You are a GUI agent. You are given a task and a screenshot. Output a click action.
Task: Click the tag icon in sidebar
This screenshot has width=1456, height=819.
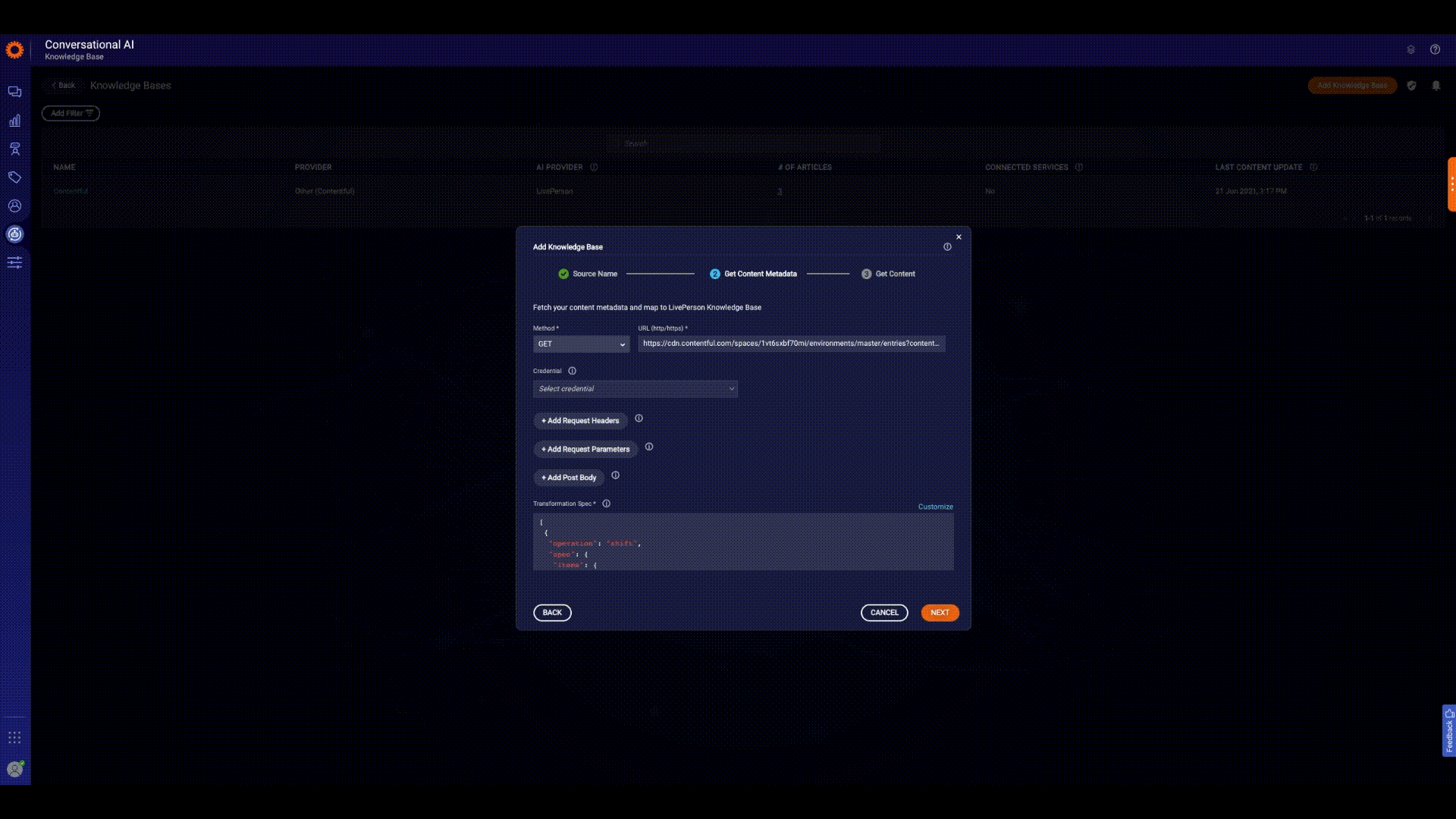coord(14,177)
